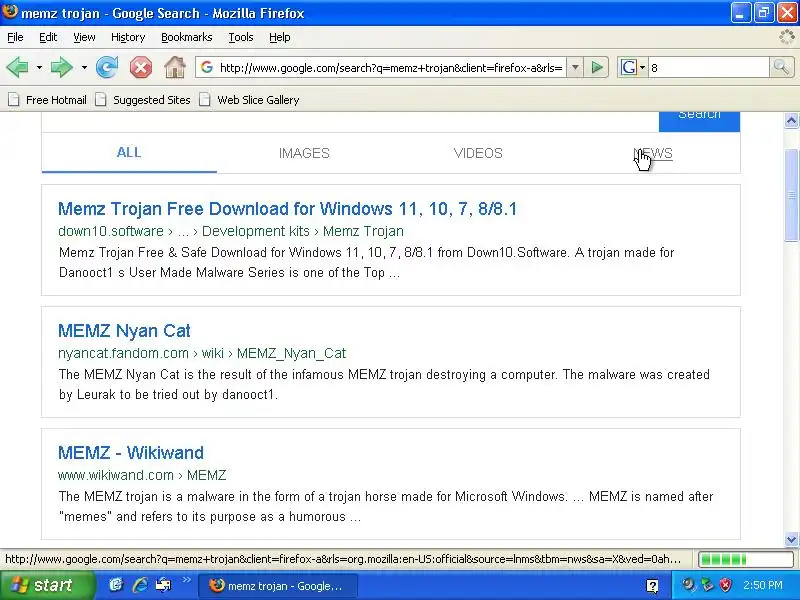This screenshot has width=800, height=600.
Task: Open the Back history dropdown arrow
Action: pyautogui.click(x=39, y=67)
